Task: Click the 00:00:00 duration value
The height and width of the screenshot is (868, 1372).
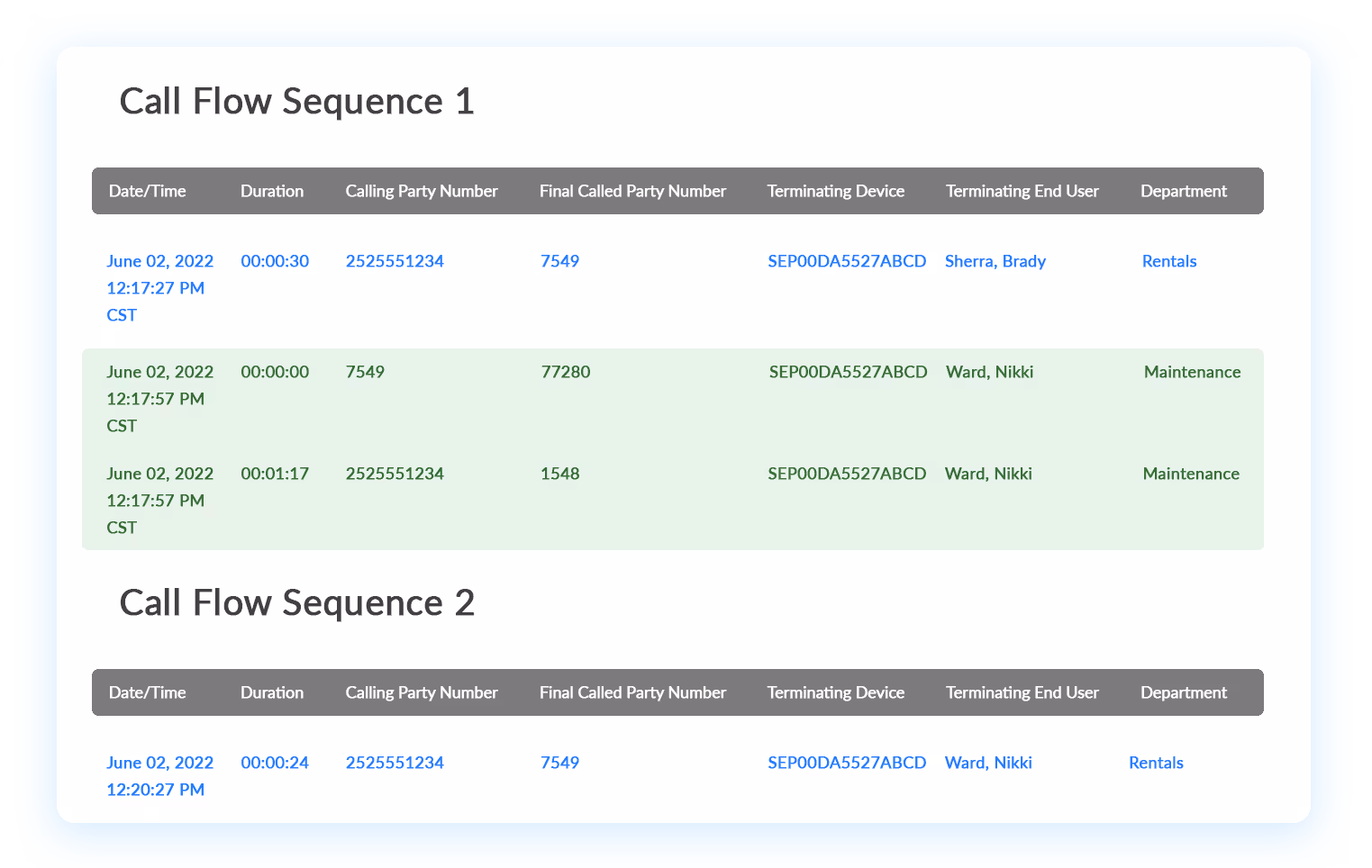Action: (x=275, y=372)
